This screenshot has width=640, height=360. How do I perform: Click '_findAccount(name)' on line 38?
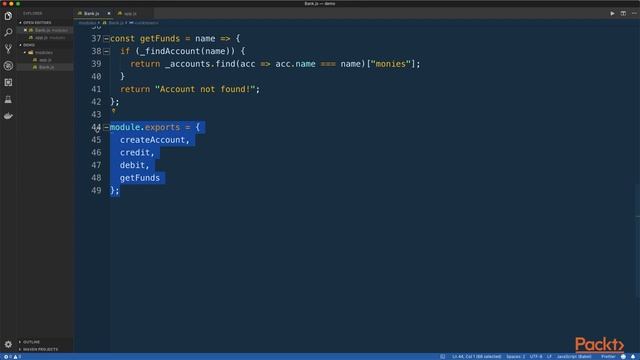188,51
